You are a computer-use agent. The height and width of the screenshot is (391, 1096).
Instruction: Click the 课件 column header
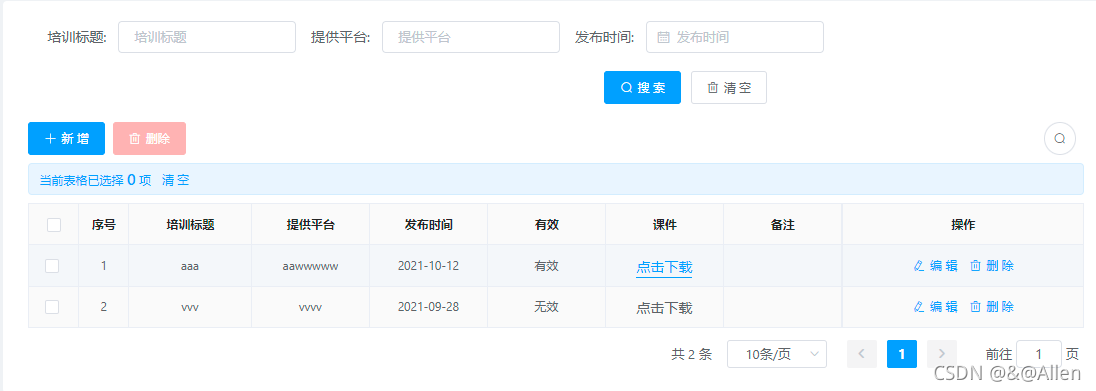coord(665,225)
